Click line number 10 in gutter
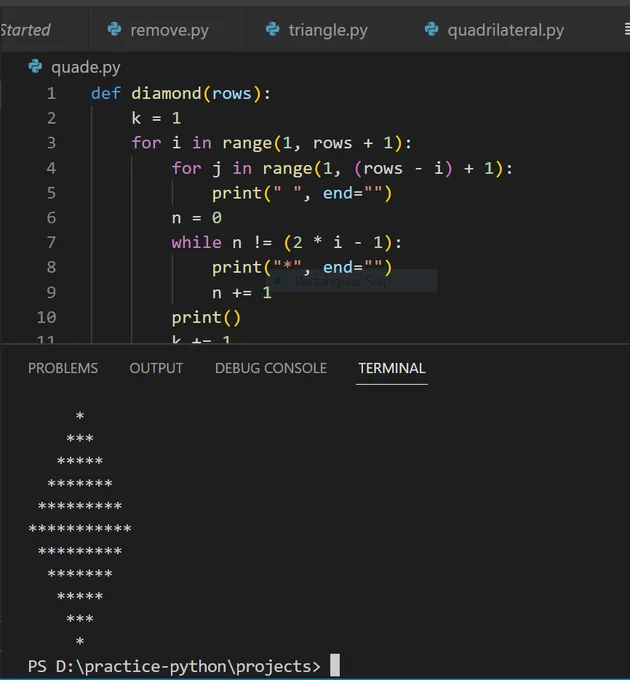 coord(46,317)
